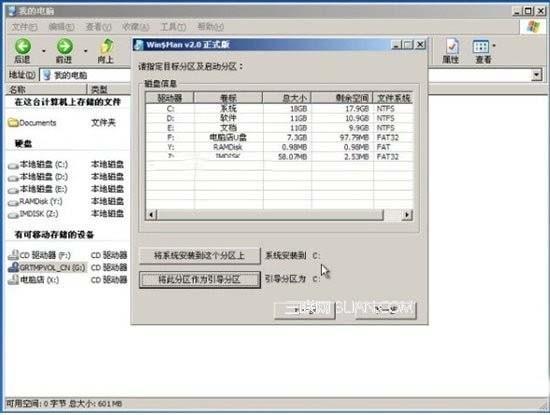This screenshot has height=415, width=550.
Task: Click the total size column header
Action: (287, 98)
